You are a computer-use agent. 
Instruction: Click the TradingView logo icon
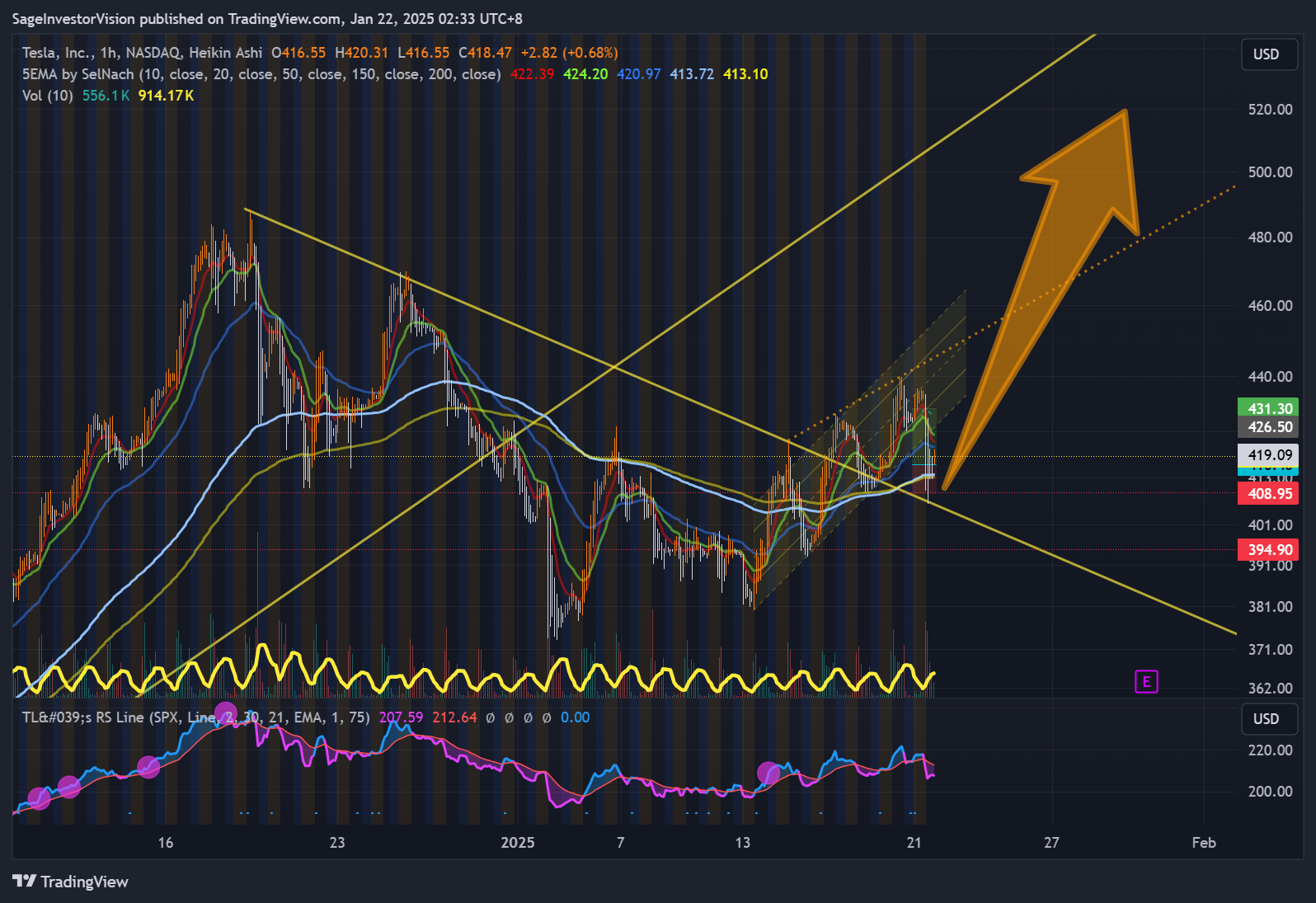click(24, 882)
